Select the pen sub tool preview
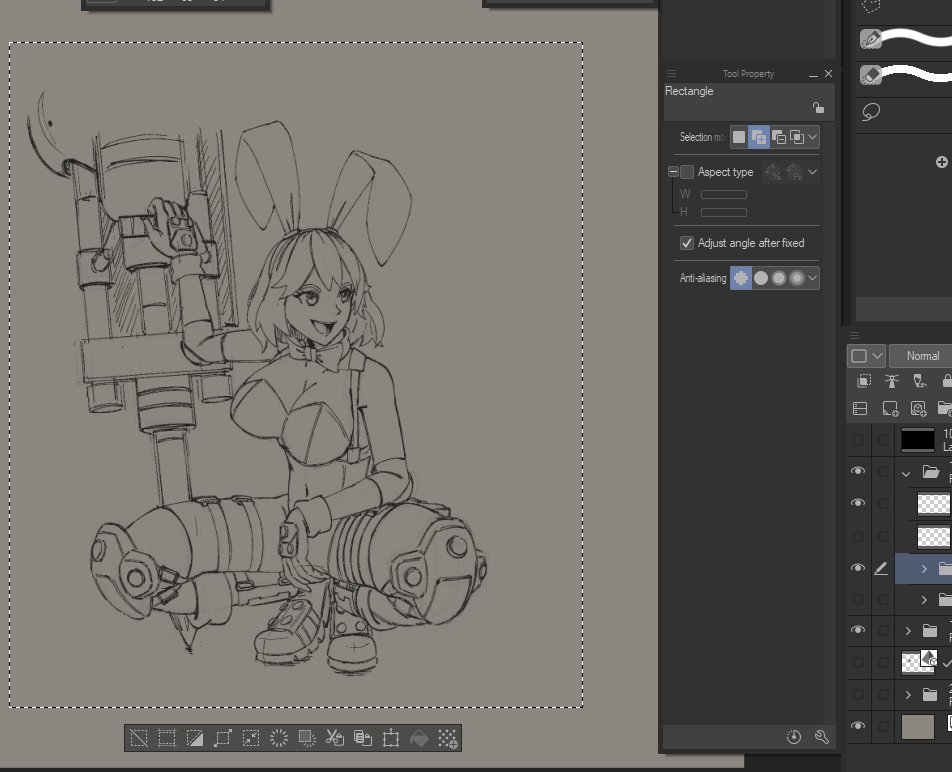Image resolution: width=952 pixels, height=772 pixels. (x=905, y=38)
